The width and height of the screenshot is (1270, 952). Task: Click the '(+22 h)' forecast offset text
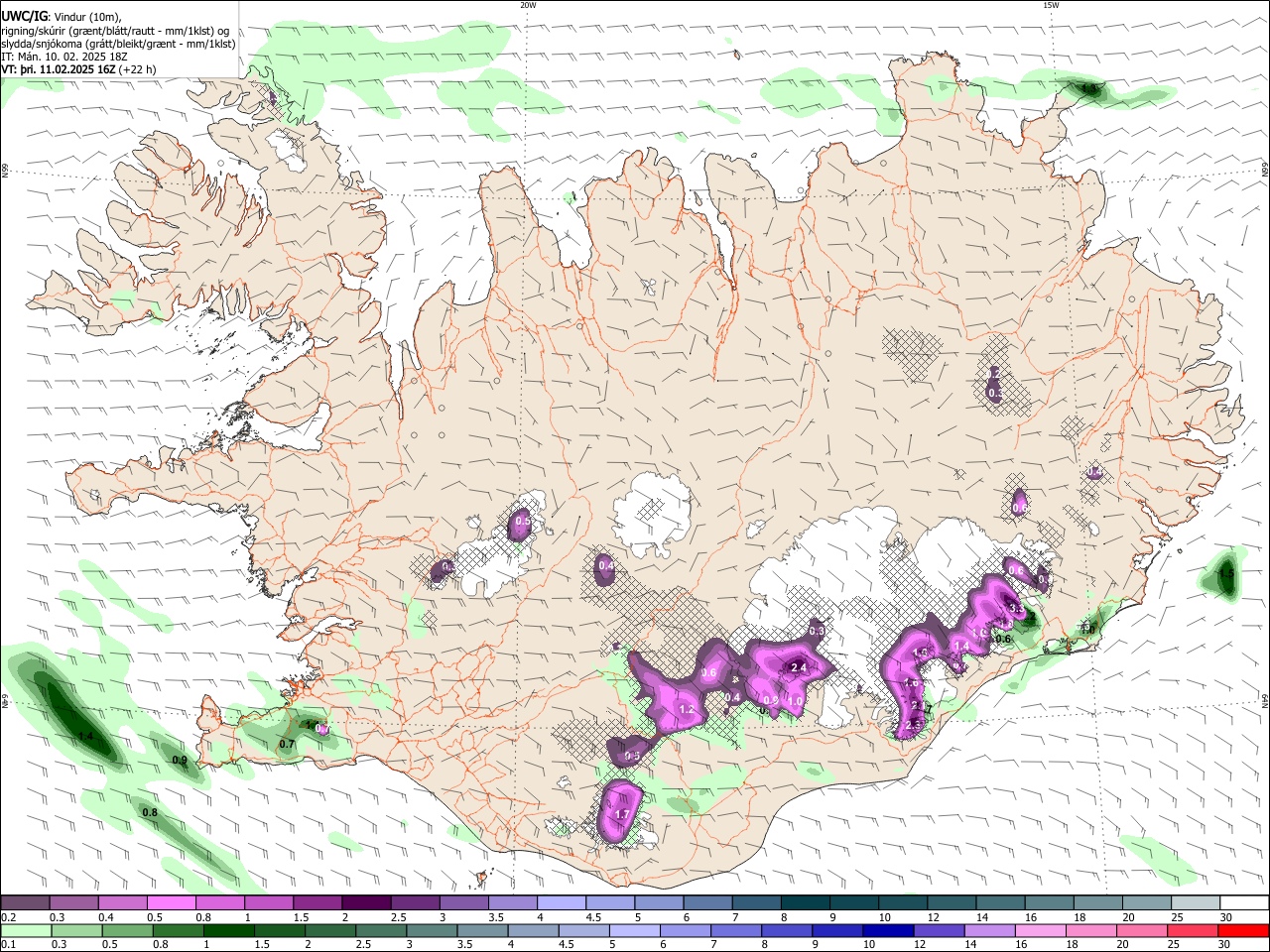point(138,69)
